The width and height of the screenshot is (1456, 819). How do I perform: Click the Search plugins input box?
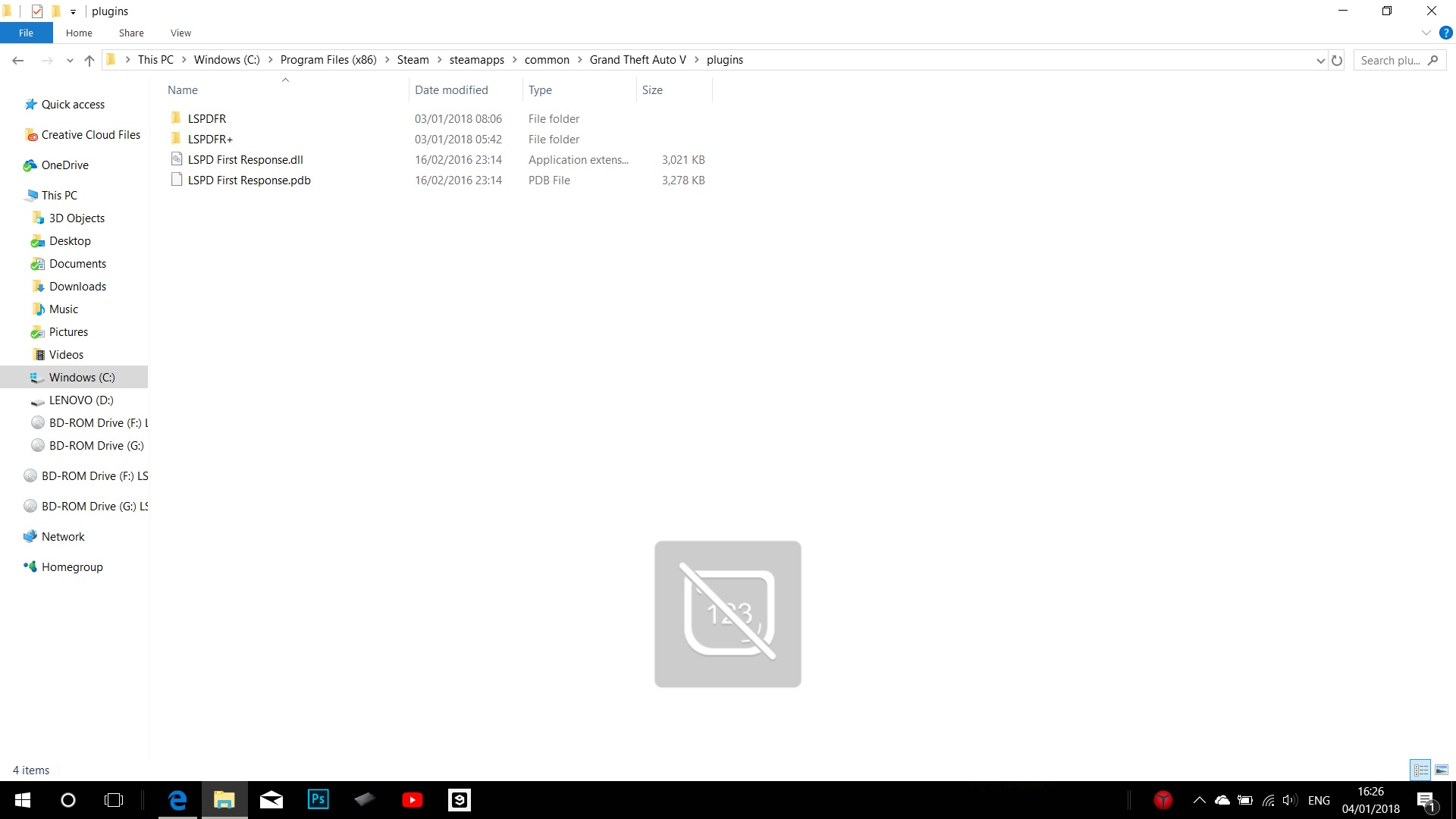point(1391,60)
